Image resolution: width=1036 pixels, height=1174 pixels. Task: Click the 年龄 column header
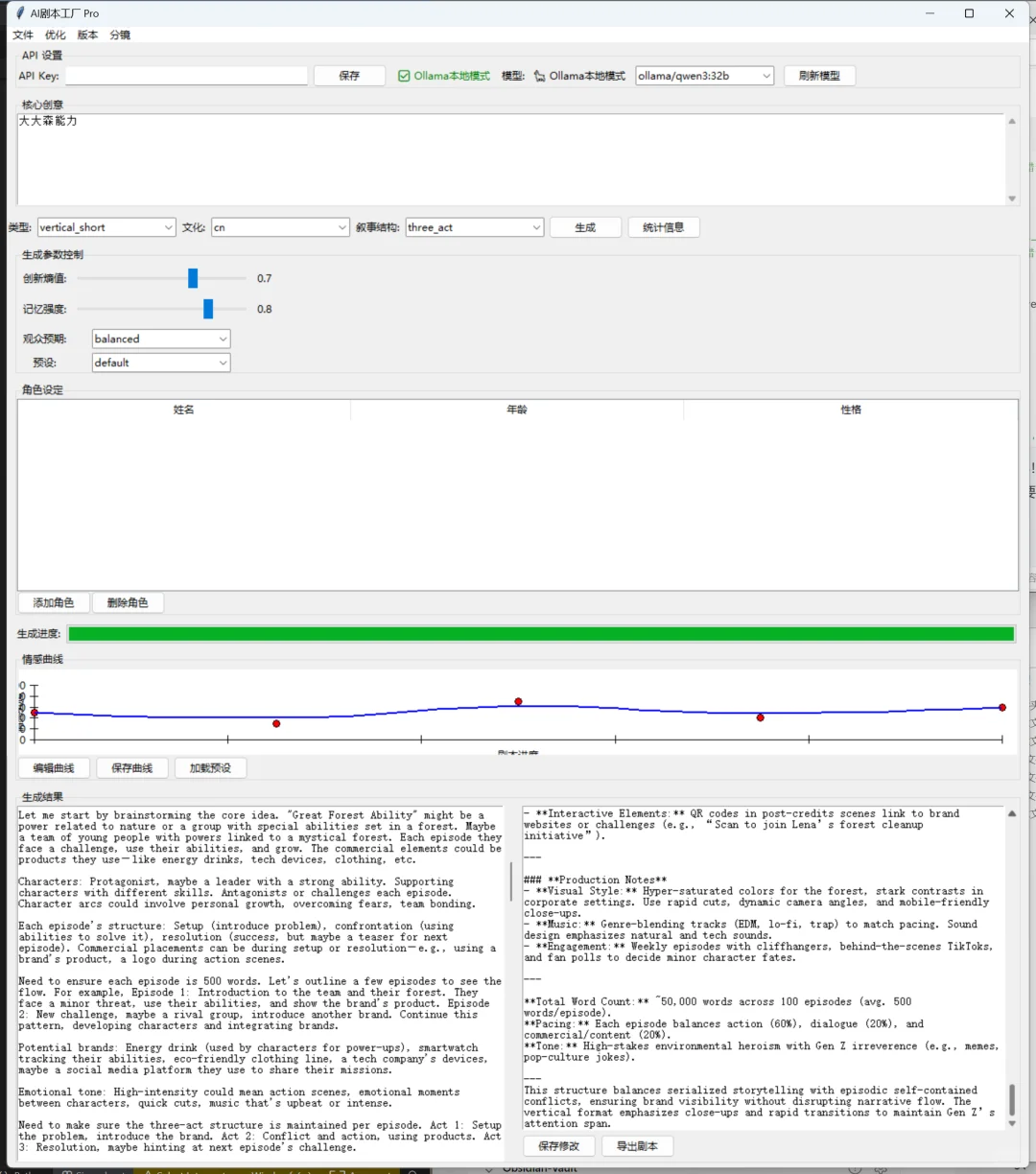[x=517, y=410]
